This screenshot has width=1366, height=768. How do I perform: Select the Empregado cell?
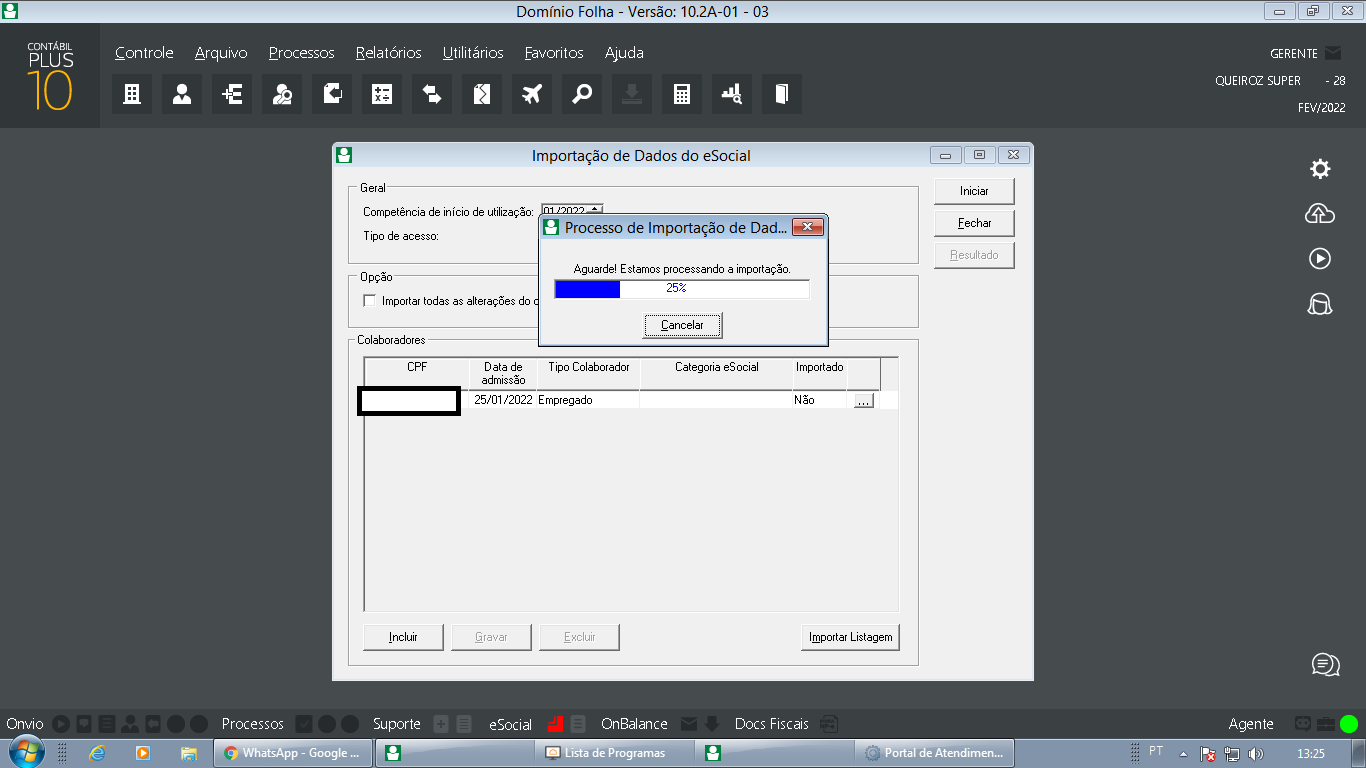[588, 400]
